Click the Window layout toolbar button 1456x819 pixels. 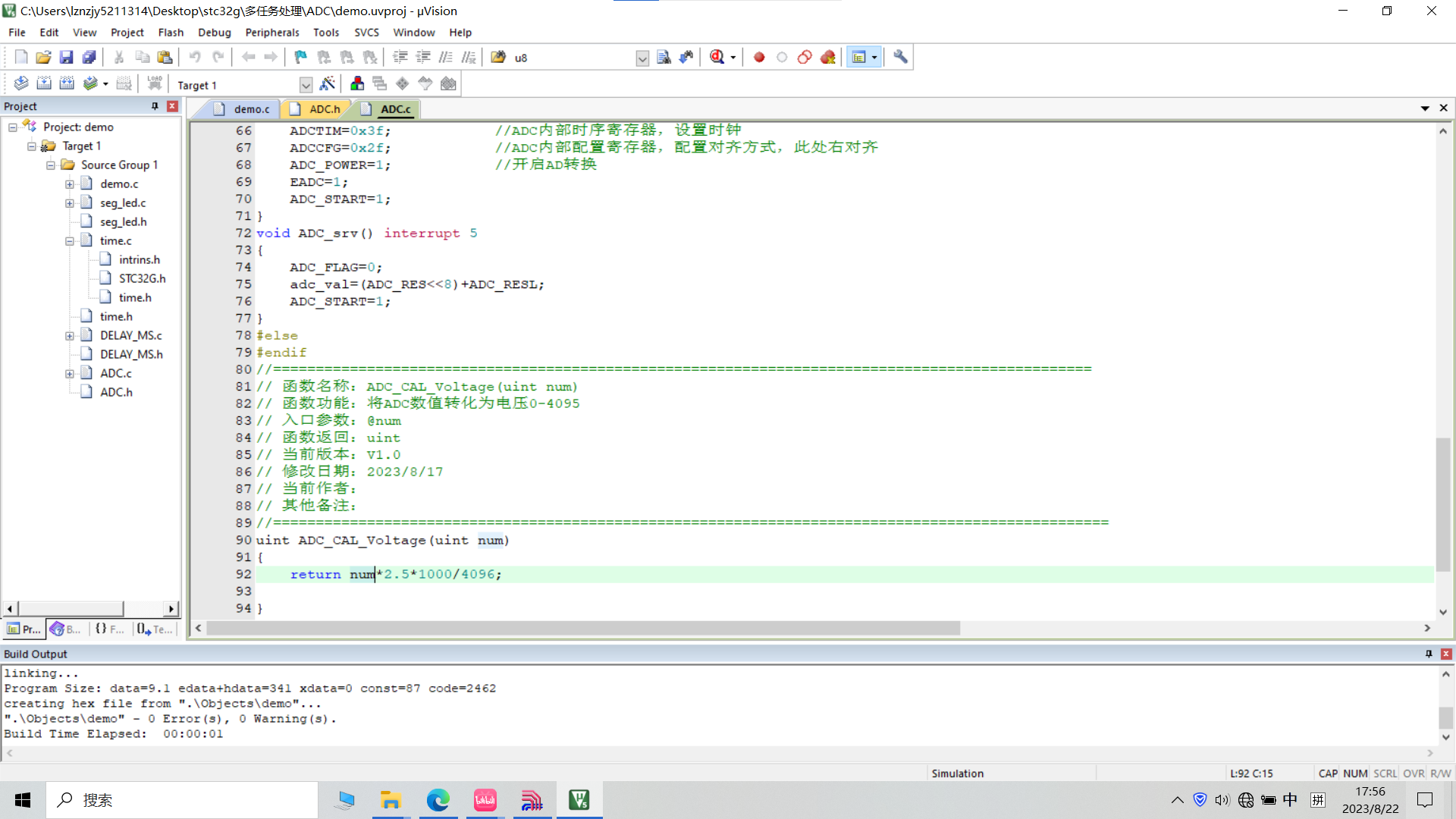(x=859, y=57)
